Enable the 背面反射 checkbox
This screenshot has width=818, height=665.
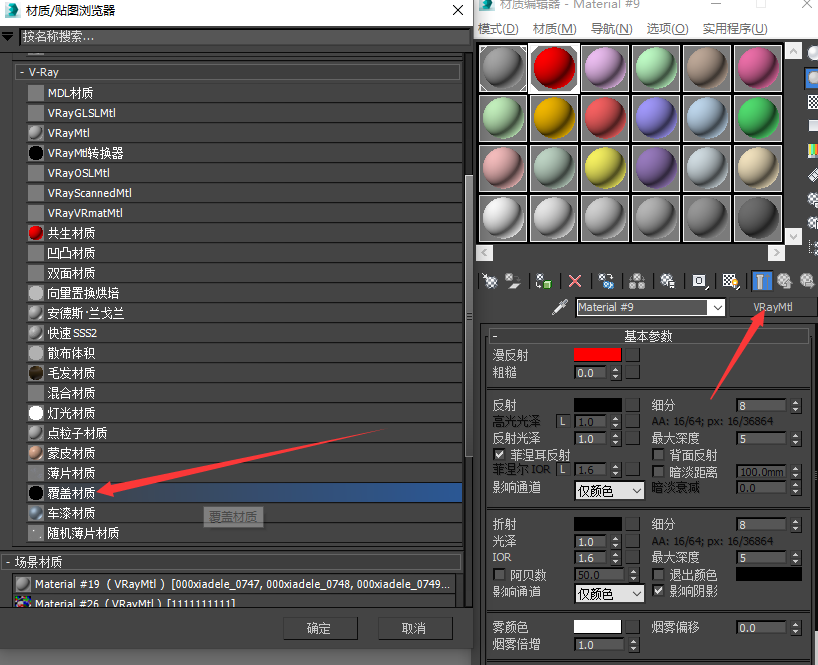(x=658, y=454)
